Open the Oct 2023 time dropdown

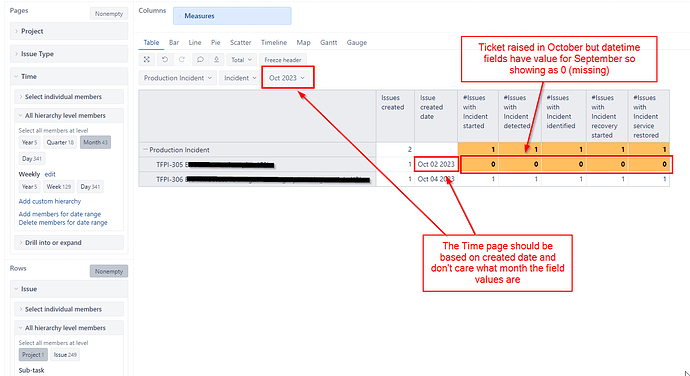click(287, 78)
